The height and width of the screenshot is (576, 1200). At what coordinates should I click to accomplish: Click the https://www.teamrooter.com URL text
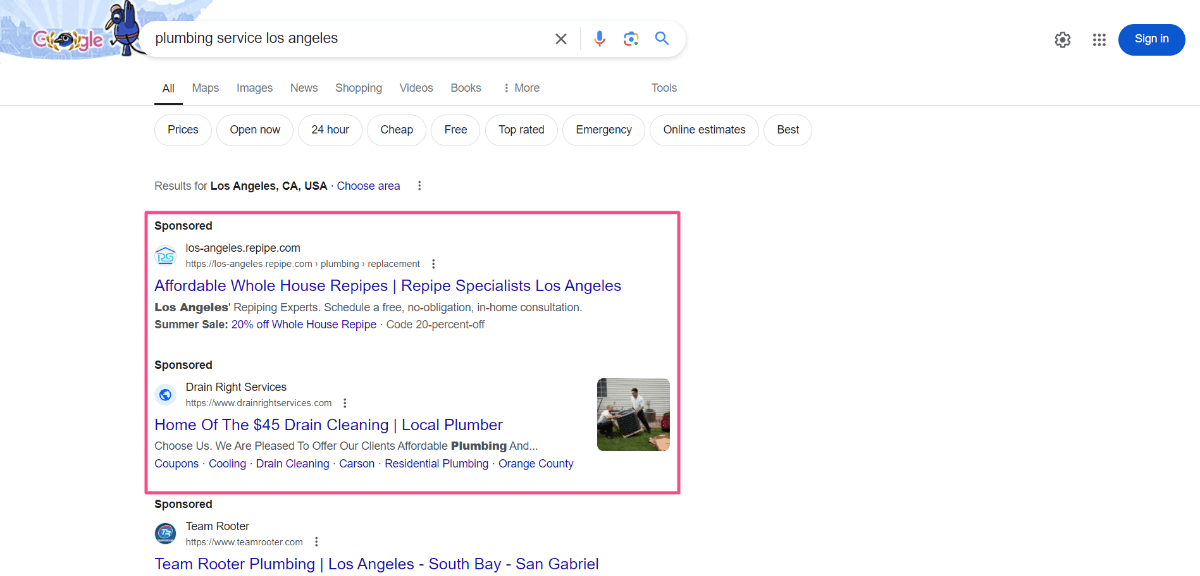244,542
